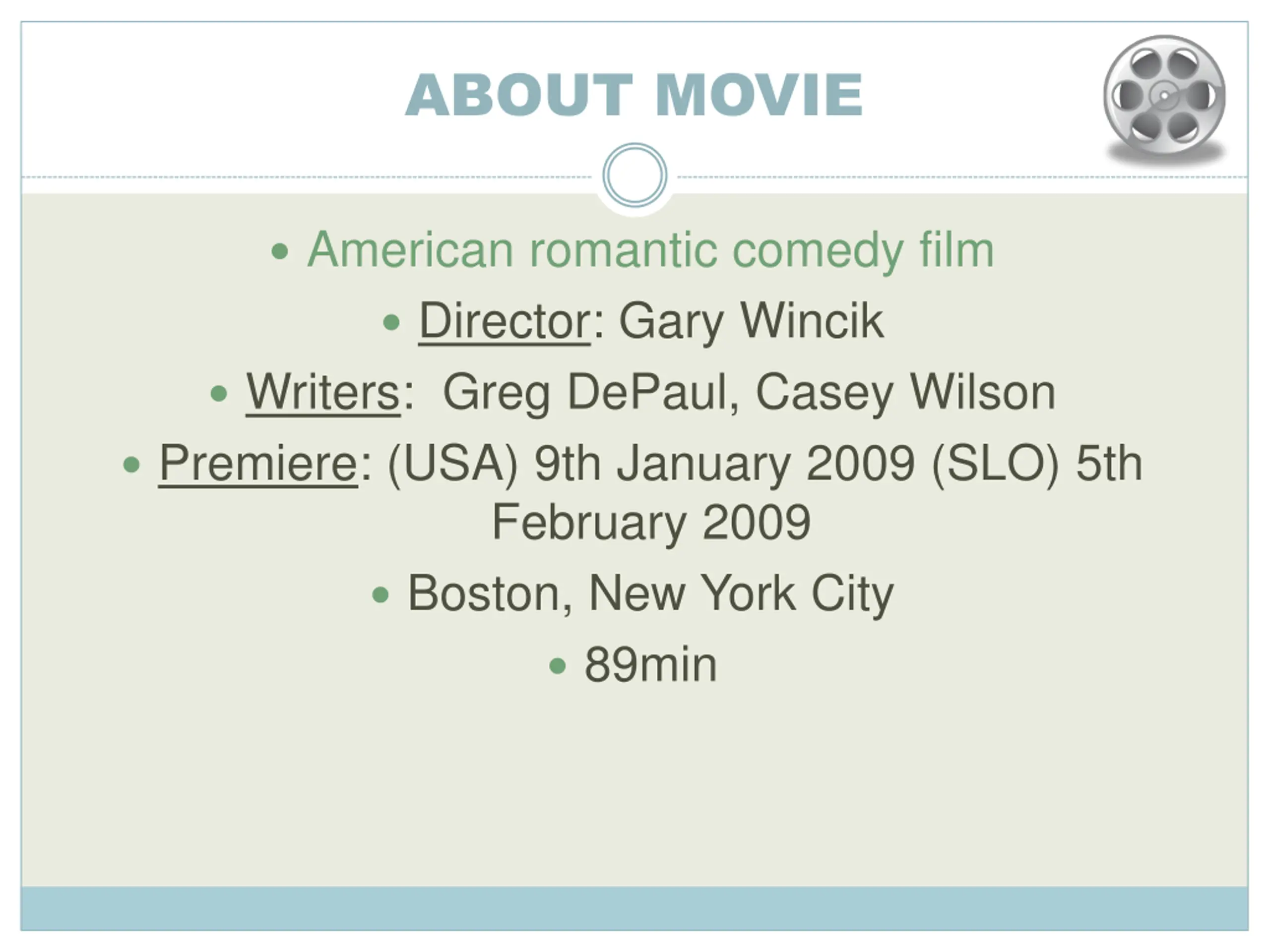
Task: Click the bullet before Premiere
Action: 131,464
